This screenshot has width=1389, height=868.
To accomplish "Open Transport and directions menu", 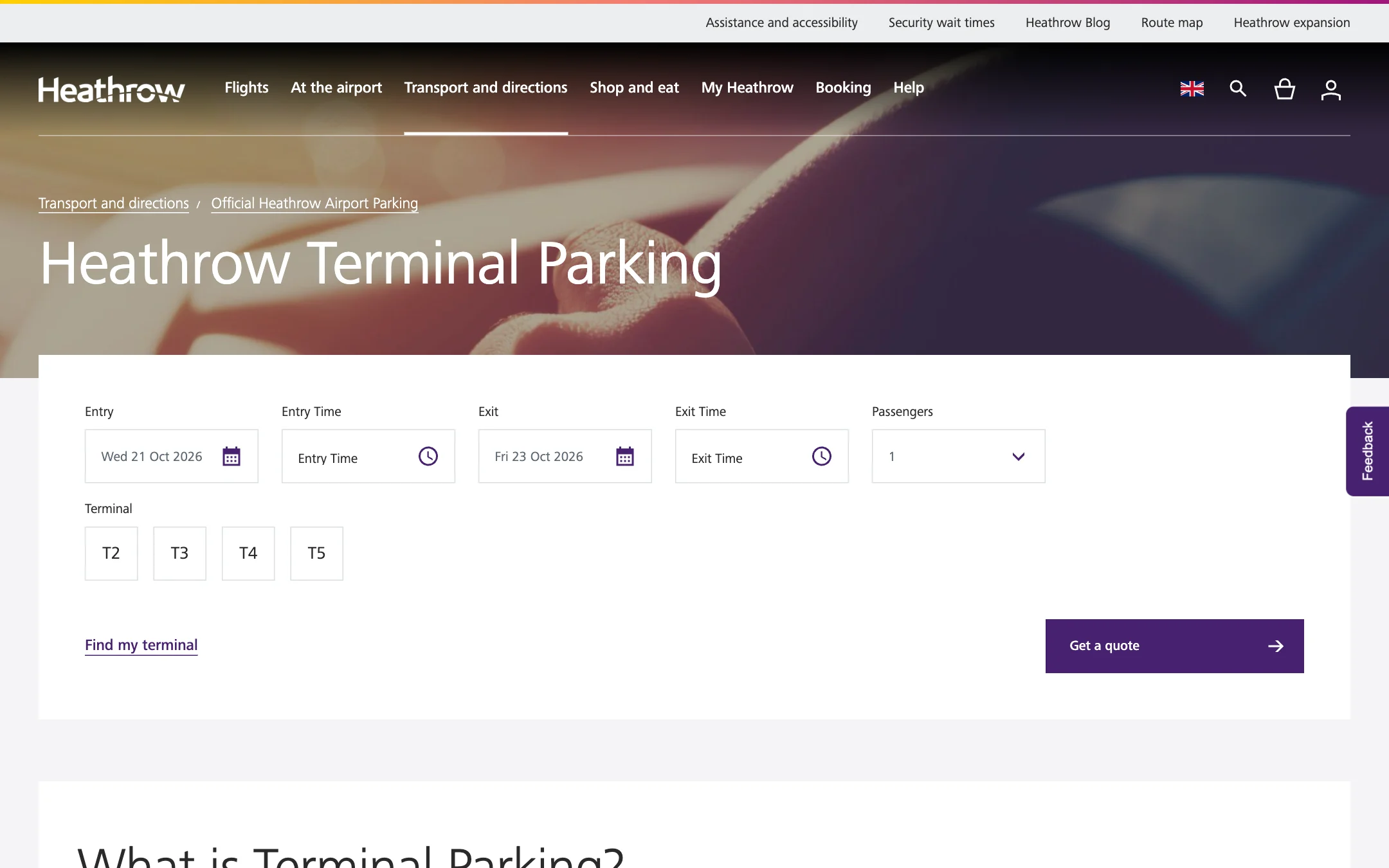I will pos(486,87).
